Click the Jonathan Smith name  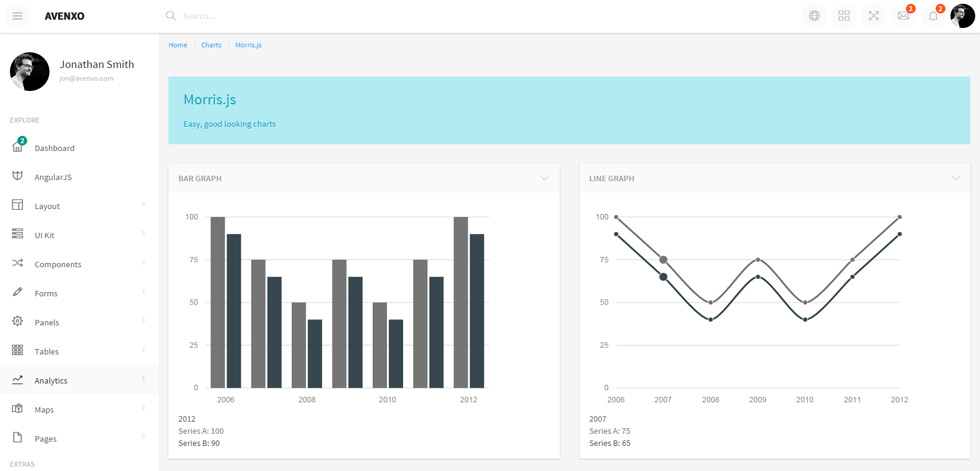(97, 64)
